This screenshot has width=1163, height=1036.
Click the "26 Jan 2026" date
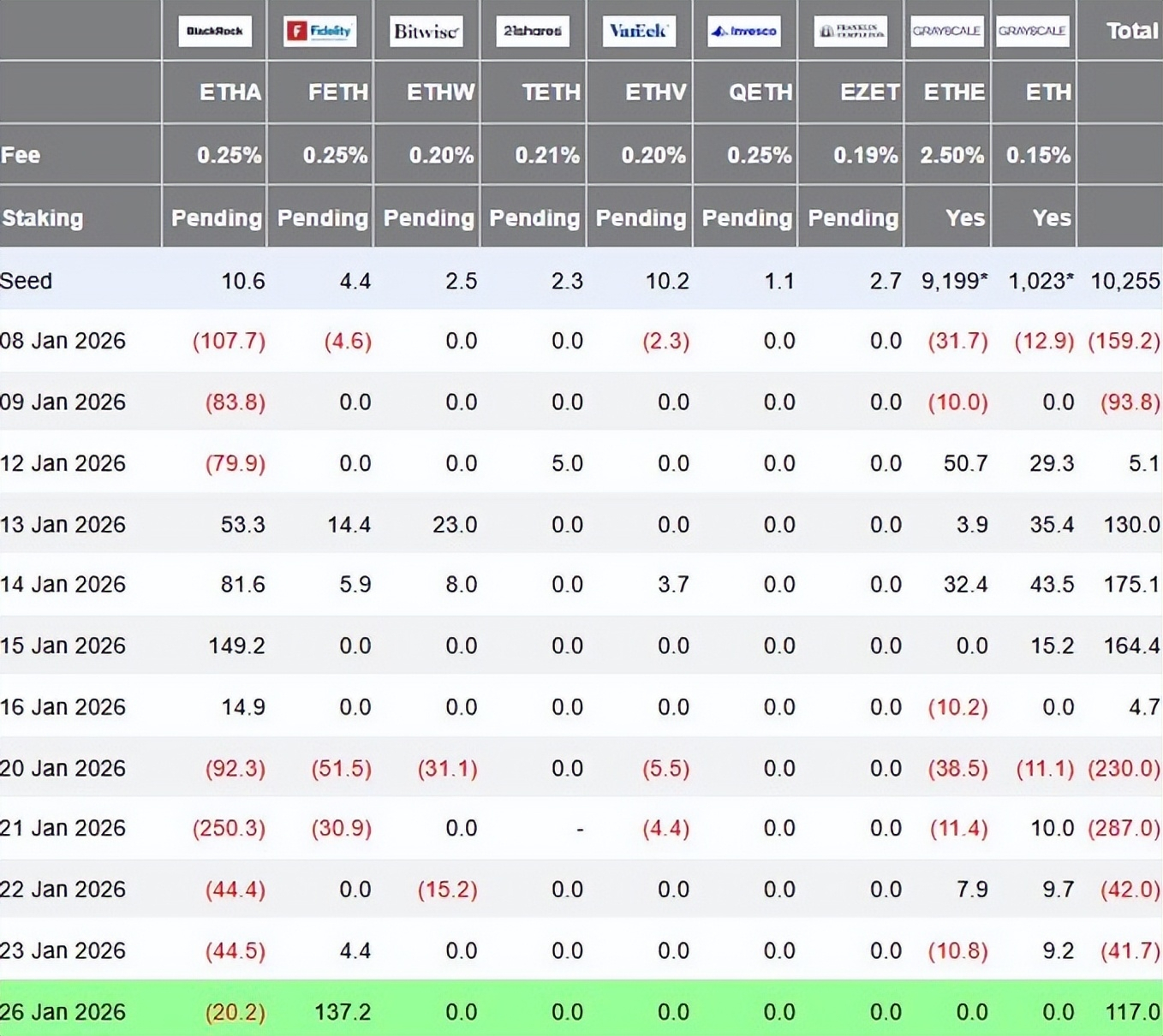(63, 1012)
